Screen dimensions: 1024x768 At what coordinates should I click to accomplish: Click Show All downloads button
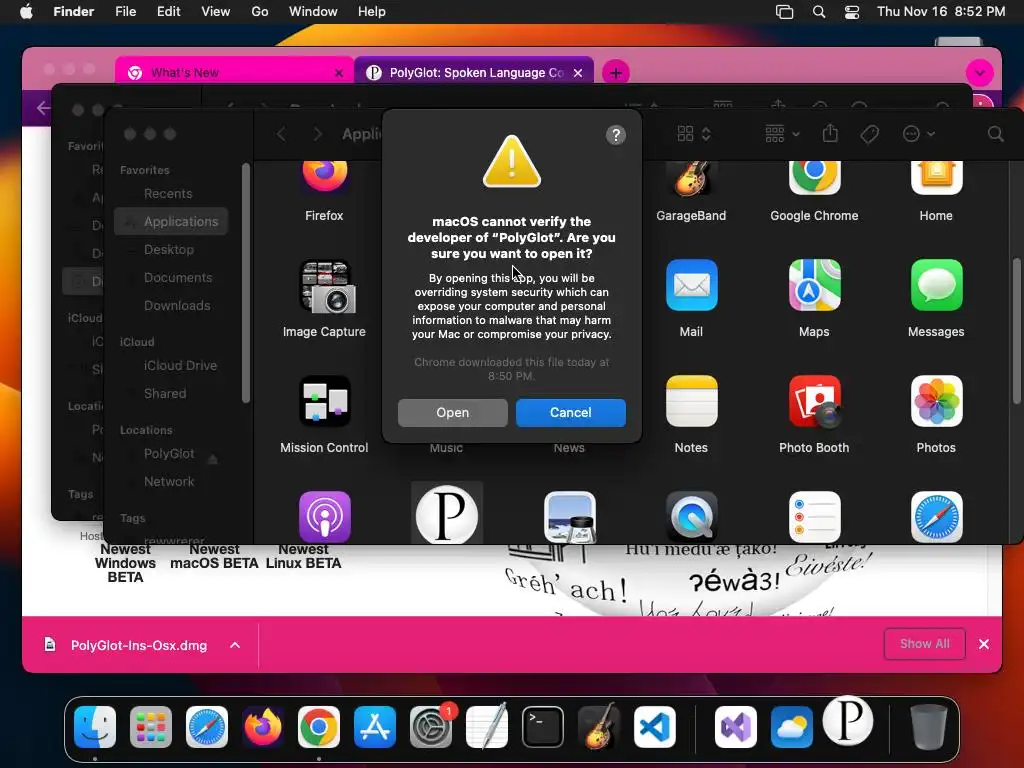925,644
